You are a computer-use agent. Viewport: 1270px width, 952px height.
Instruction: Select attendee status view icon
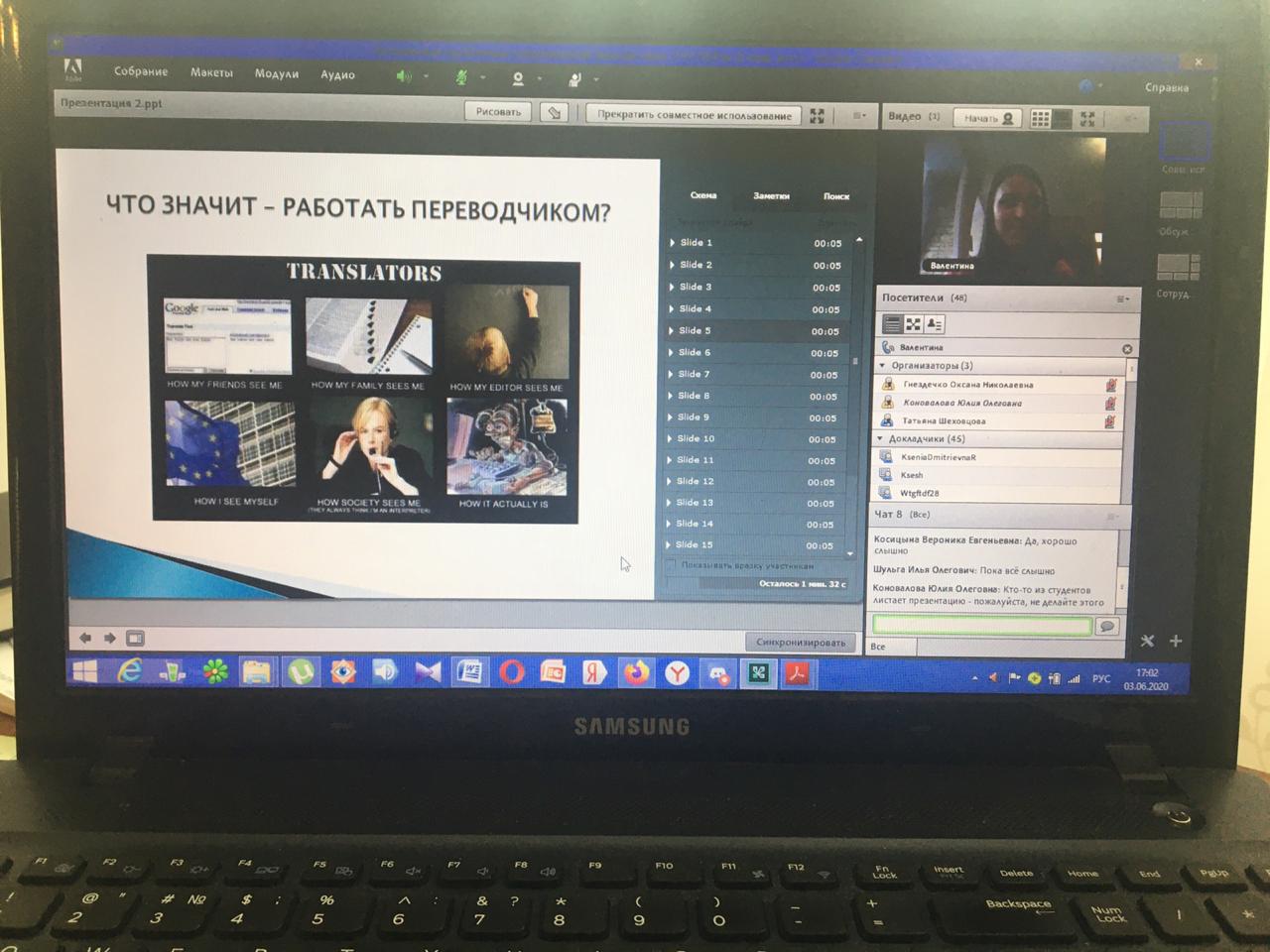[934, 324]
